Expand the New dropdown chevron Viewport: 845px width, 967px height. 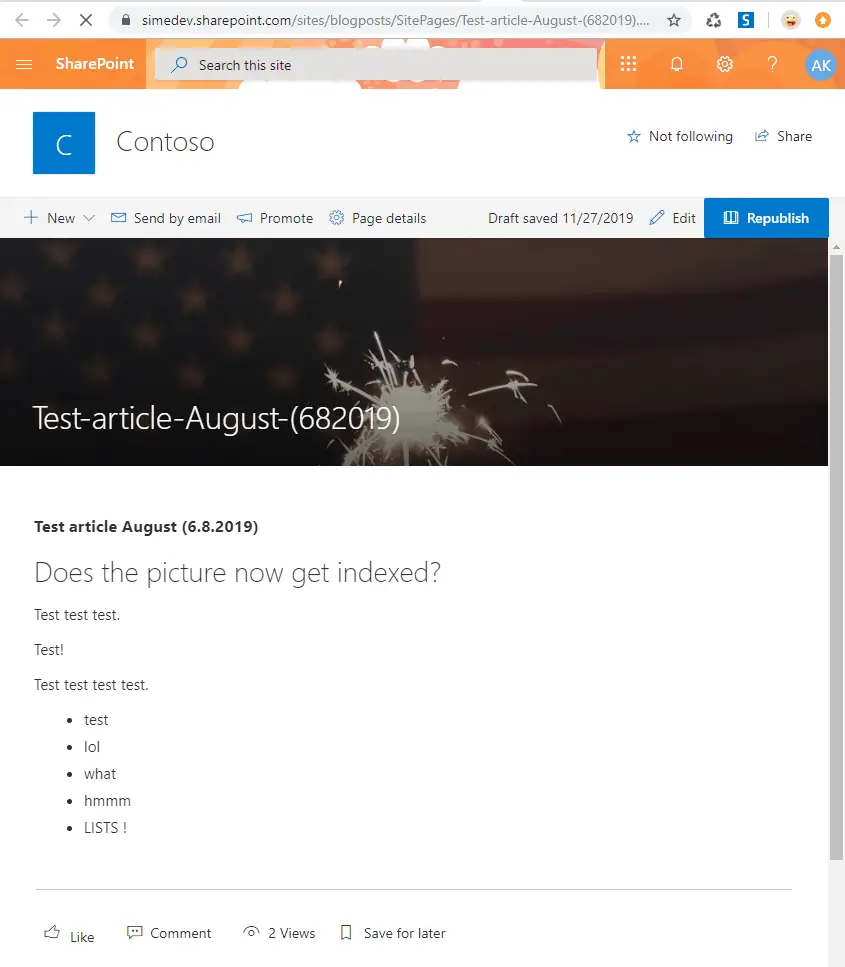pyautogui.click(x=89, y=218)
